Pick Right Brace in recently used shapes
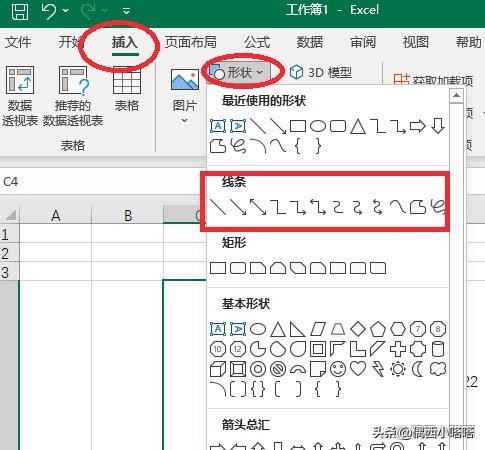 click(318, 146)
